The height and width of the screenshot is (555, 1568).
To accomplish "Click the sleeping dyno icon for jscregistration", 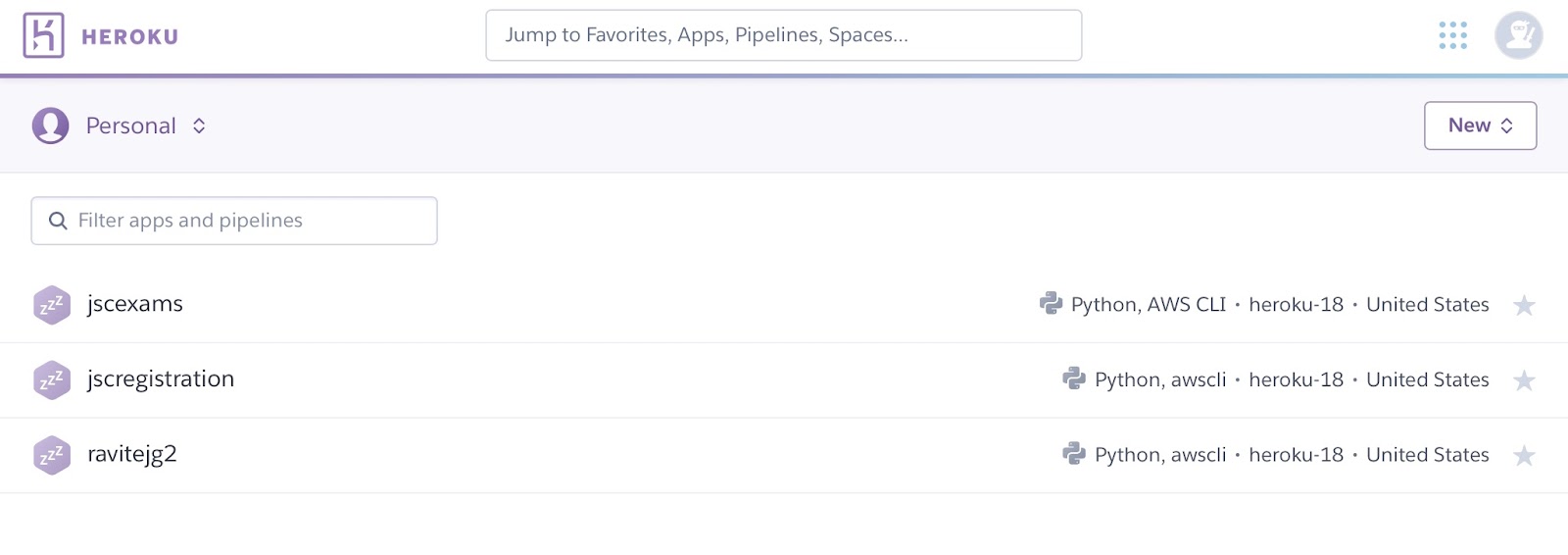I will click(51, 379).
